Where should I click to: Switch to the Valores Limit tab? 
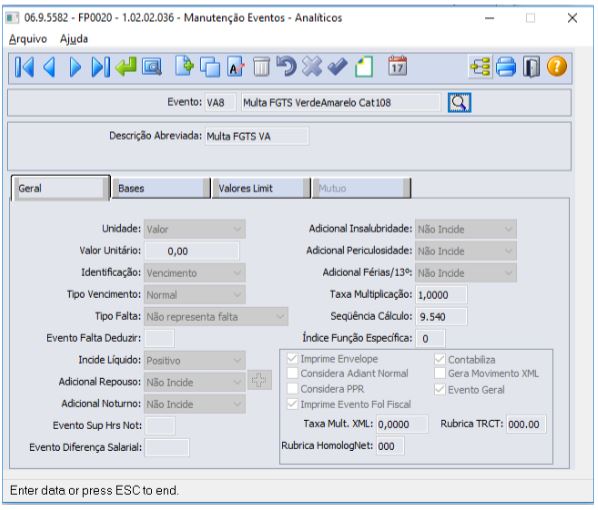point(261,188)
